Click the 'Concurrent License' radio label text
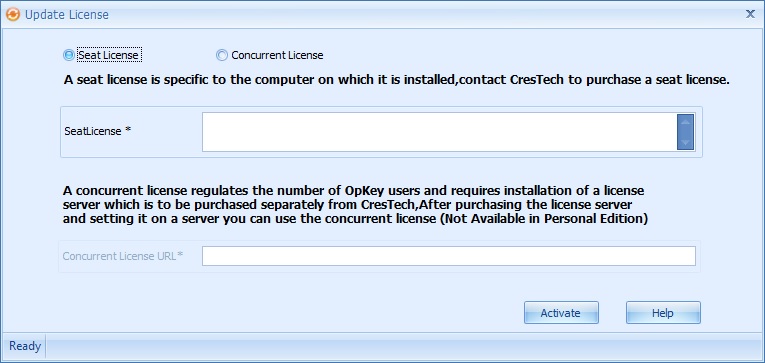Viewport: 765px width, 363px height. [277, 55]
